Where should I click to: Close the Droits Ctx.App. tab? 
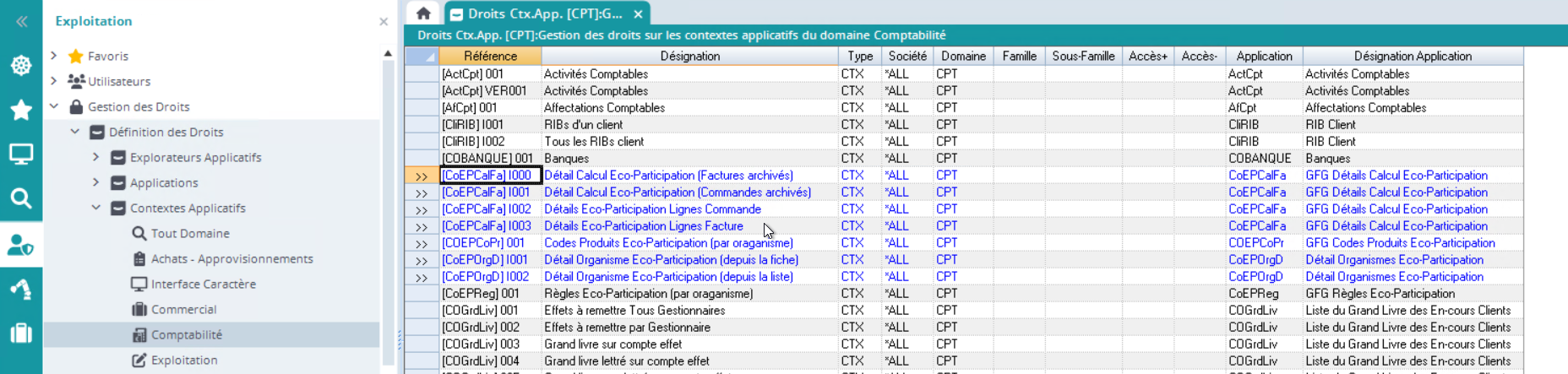coord(638,14)
